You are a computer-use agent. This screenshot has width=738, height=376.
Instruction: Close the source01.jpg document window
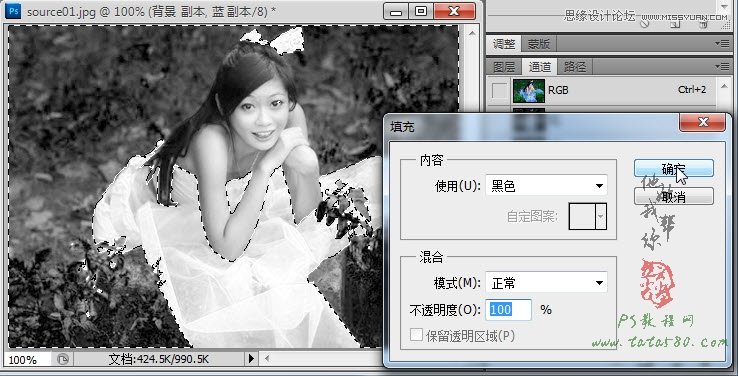point(454,11)
